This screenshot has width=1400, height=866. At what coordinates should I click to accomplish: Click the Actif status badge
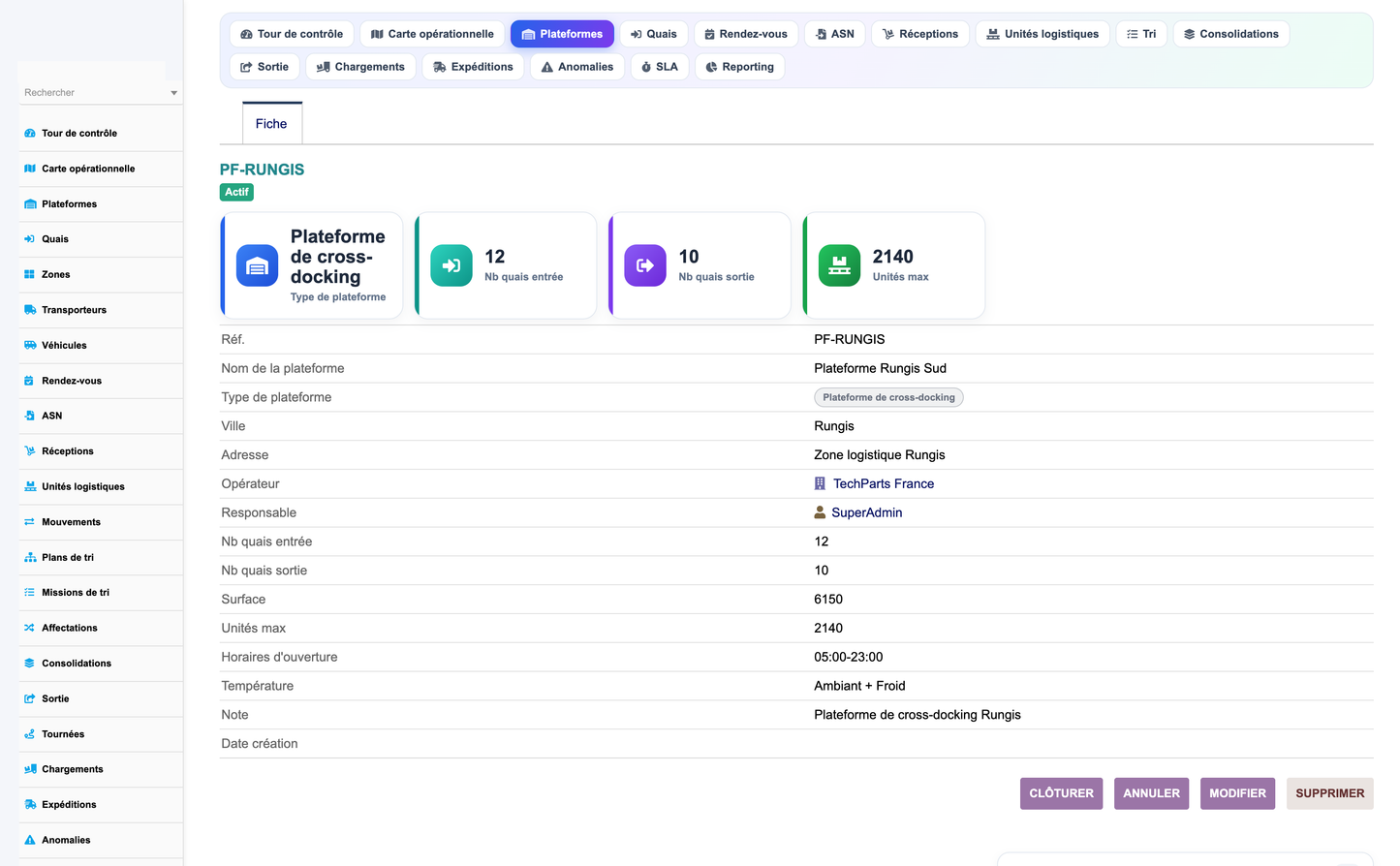[236, 192]
